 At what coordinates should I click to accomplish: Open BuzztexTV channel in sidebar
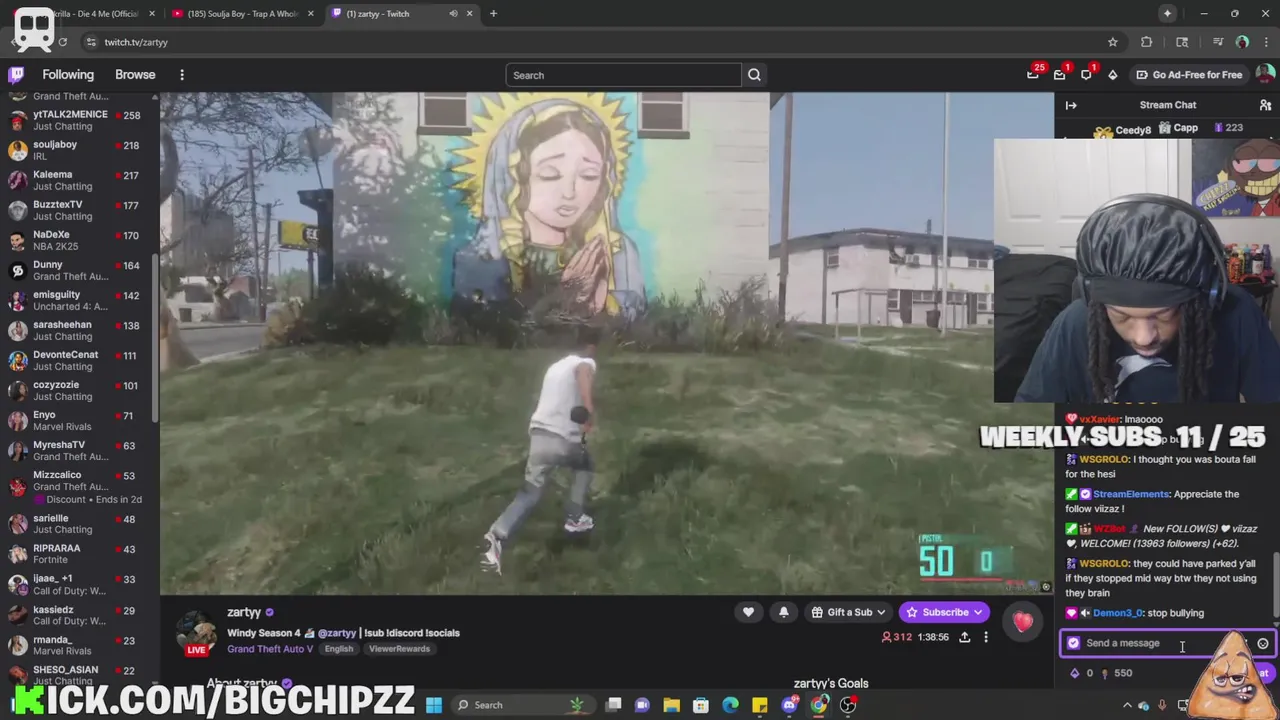coord(78,210)
